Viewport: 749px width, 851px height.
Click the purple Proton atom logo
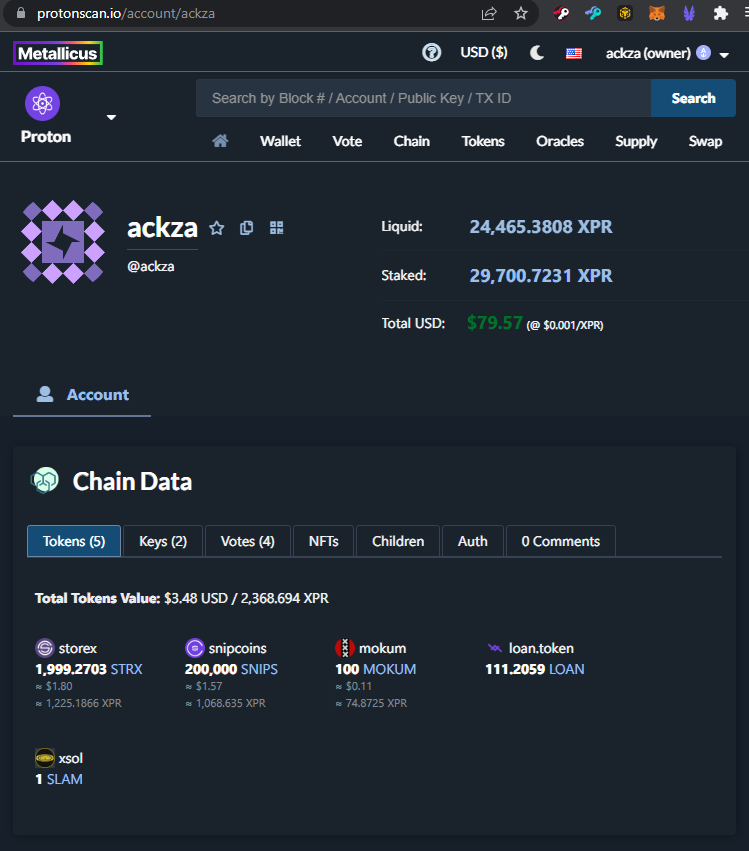click(42, 103)
